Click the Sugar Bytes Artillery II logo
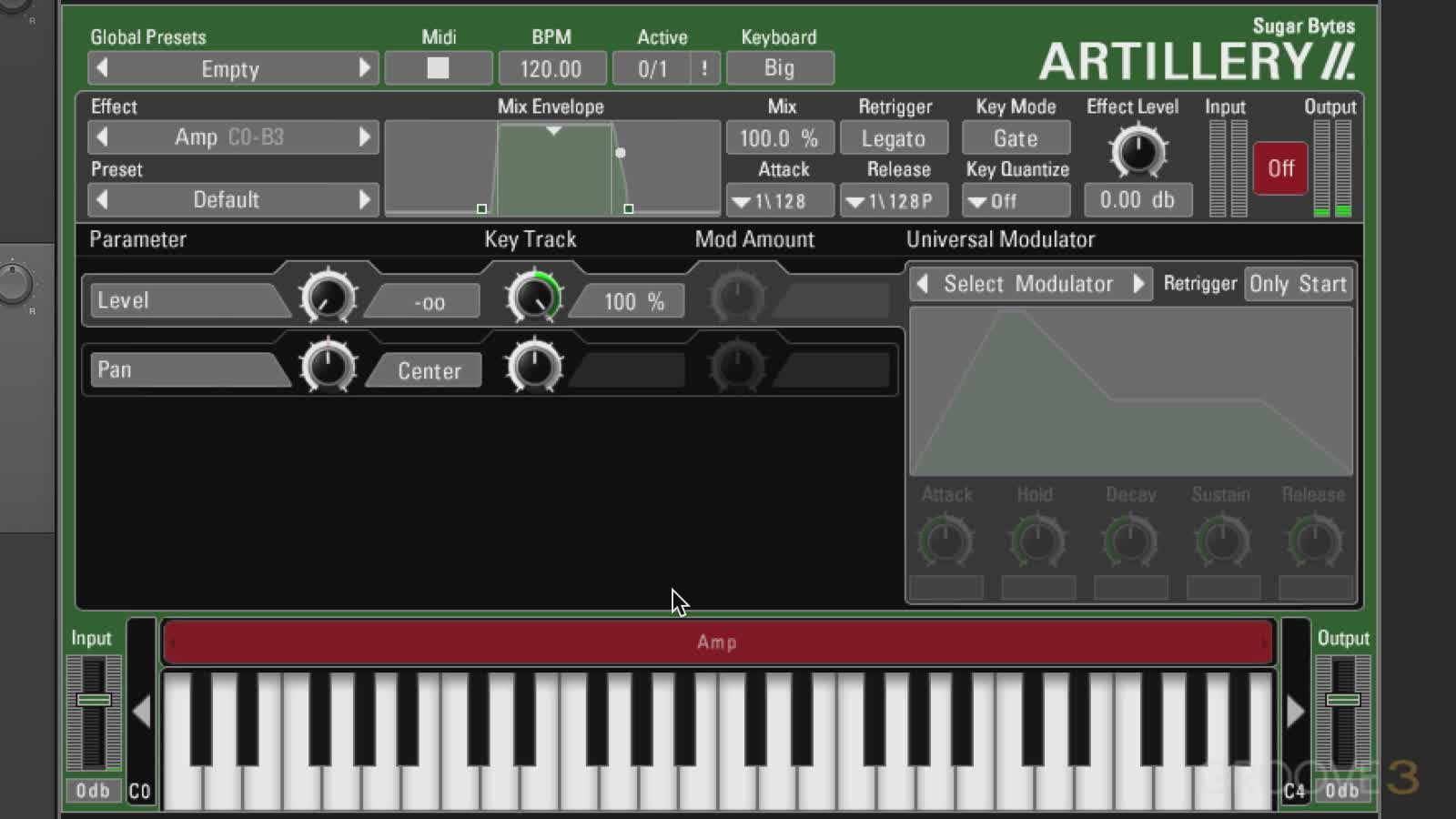The image size is (1456, 819). 1197,51
